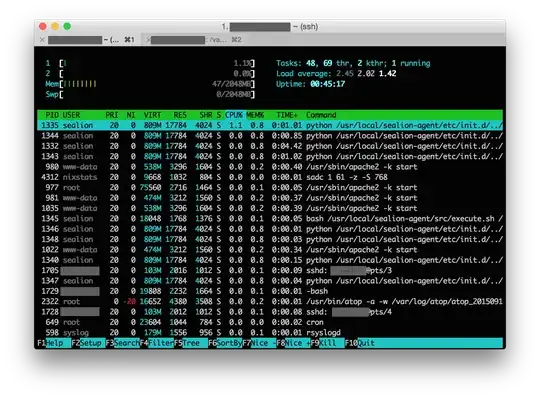The image size is (540, 398).
Task: Click the Load average values line
Action: coord(336,74)
